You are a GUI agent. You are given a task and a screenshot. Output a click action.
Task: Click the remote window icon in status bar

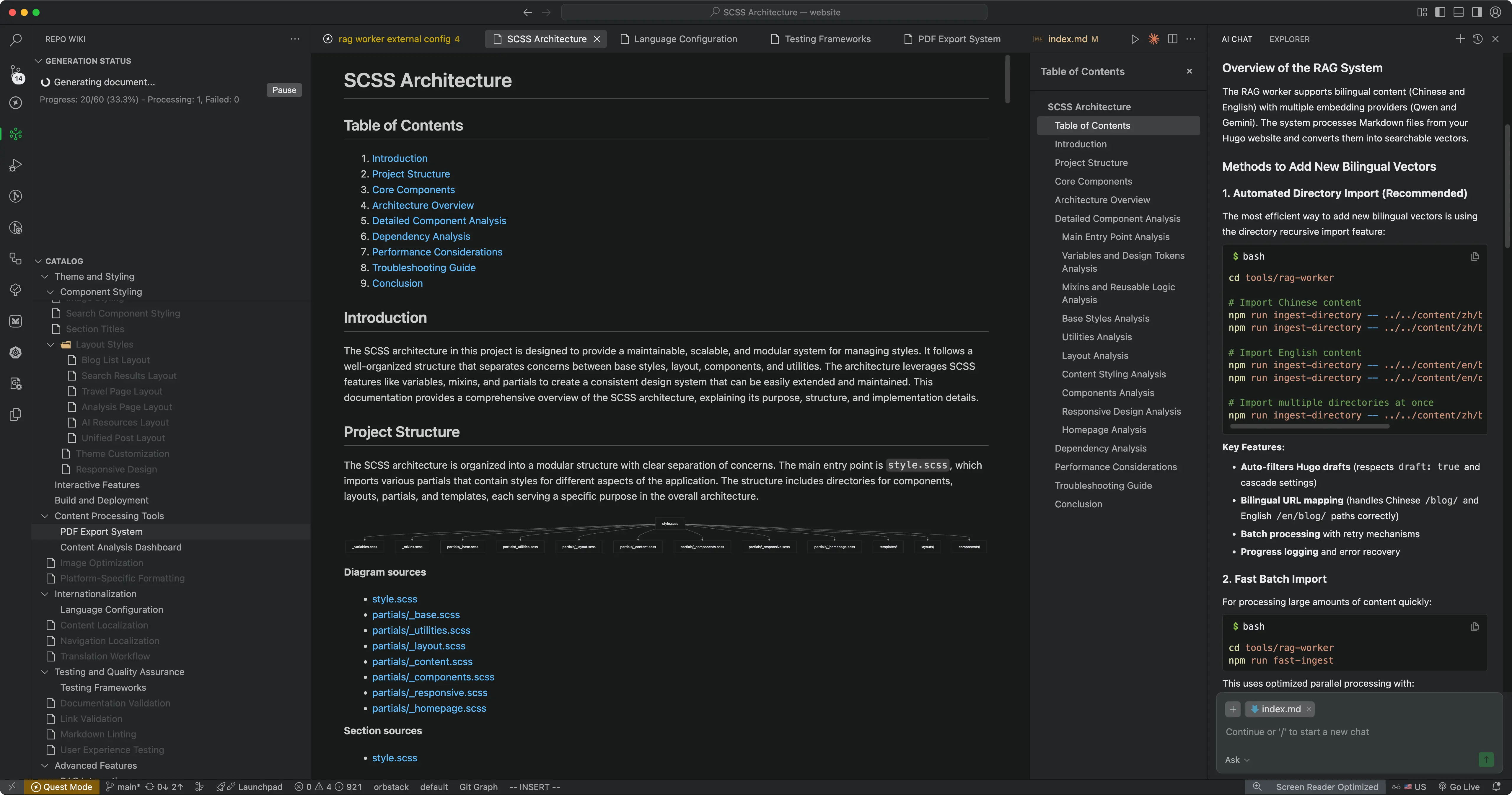pyautogui.click(x=12, y=787)
